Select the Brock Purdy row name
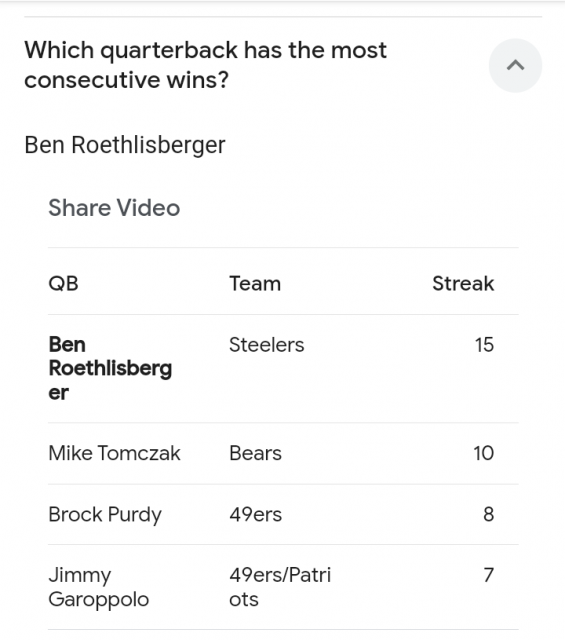Screen dimensions: 565x640 pos(105,515)
